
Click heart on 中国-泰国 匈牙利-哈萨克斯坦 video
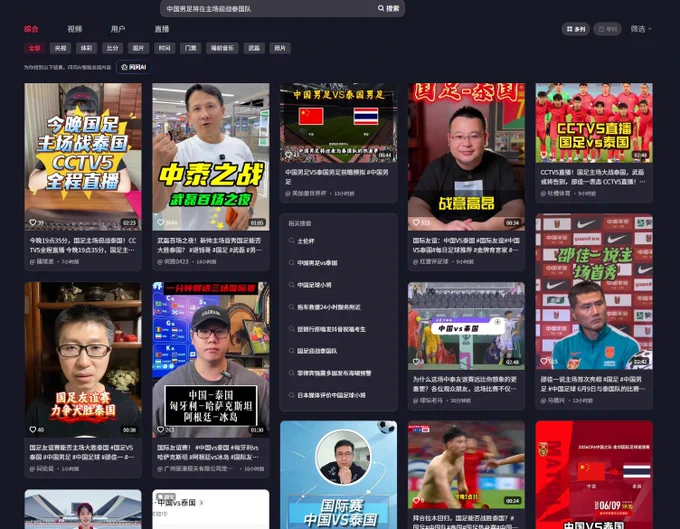[160, 430]
